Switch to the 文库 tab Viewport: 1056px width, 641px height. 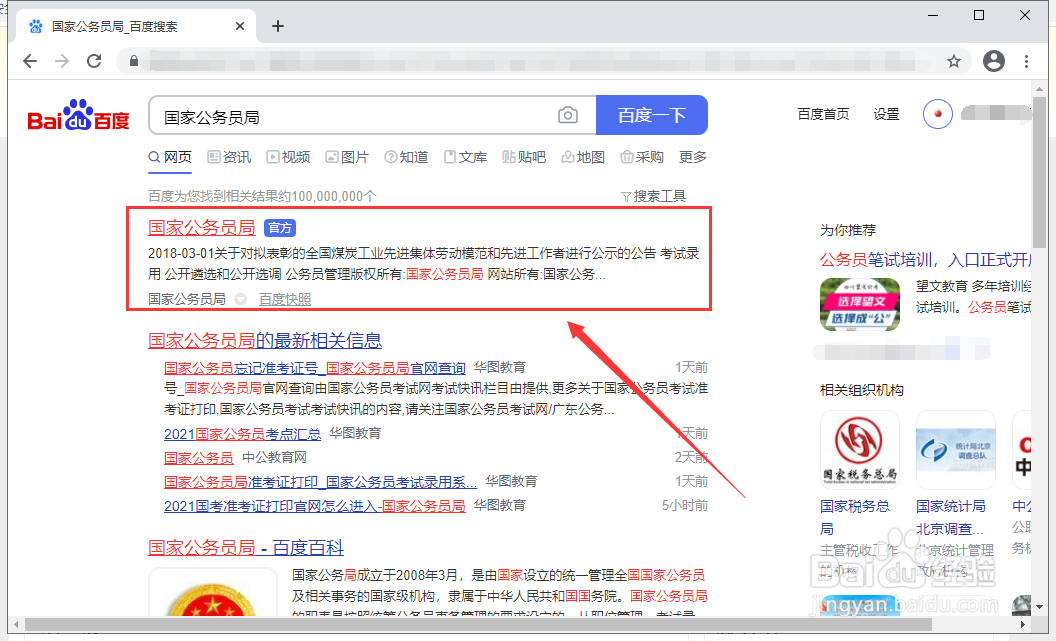pyautogui.click(x=465, y=157)
